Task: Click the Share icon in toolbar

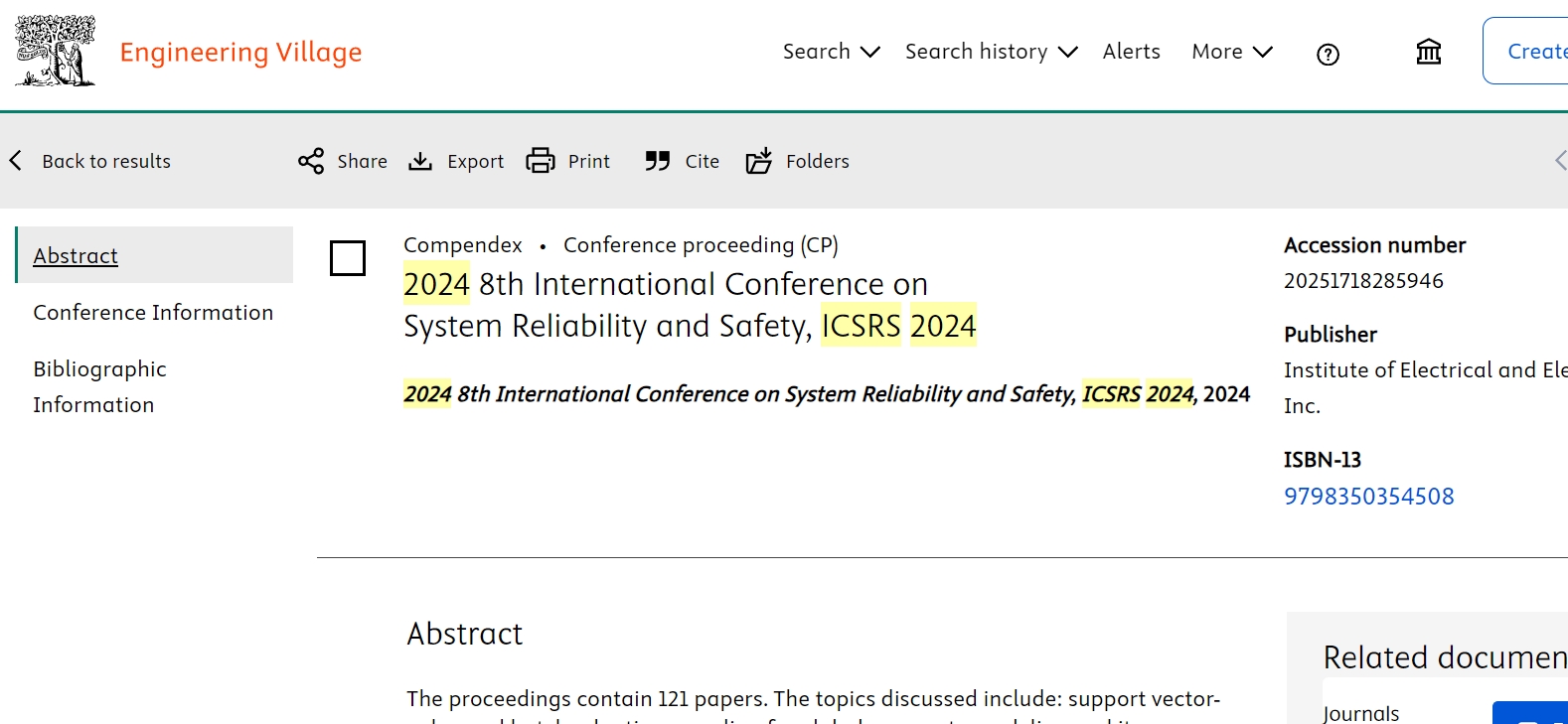Action: [x=311, y=161]
